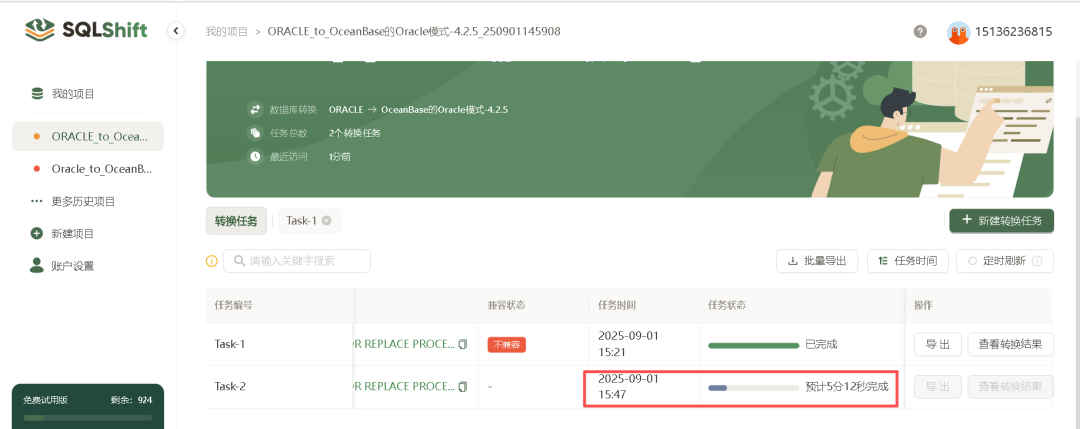Viewport: 1080px width, 429px height.
Task: Click the Task-1 completed progress bar
Action: click(x=754, y=345)
